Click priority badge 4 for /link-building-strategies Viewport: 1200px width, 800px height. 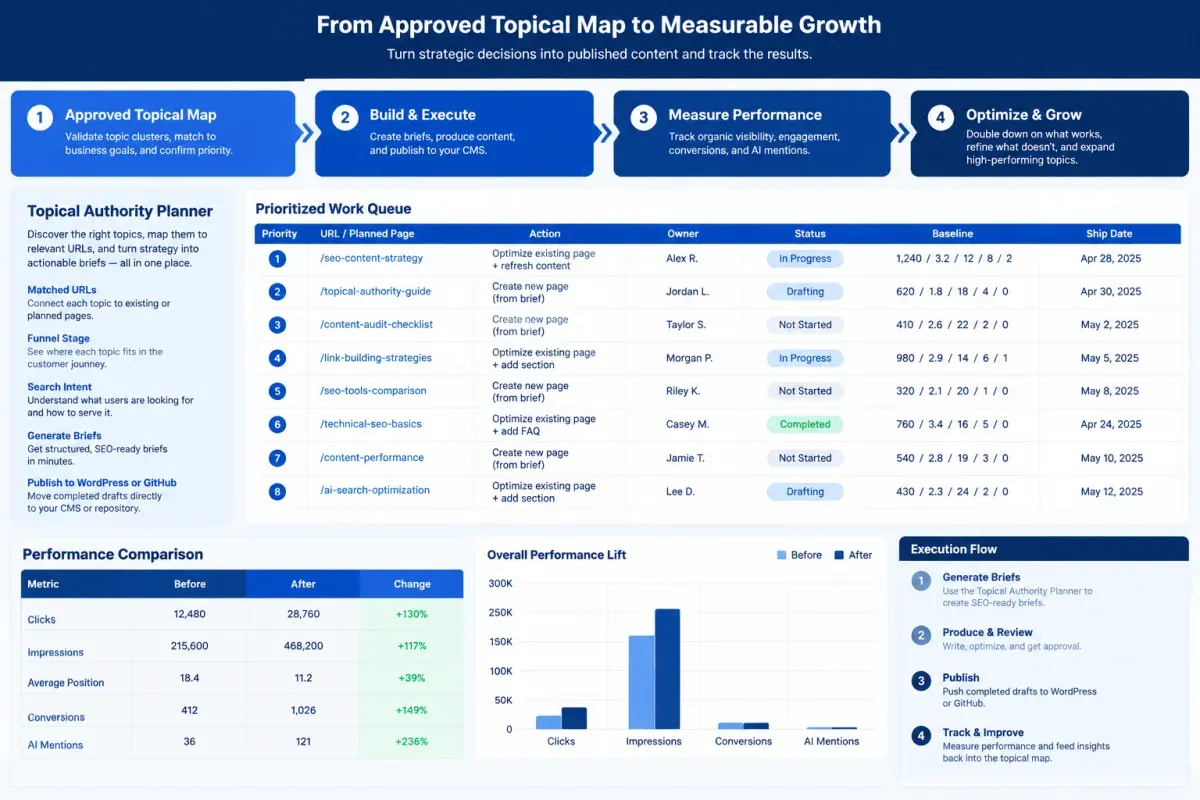[277, 358]
